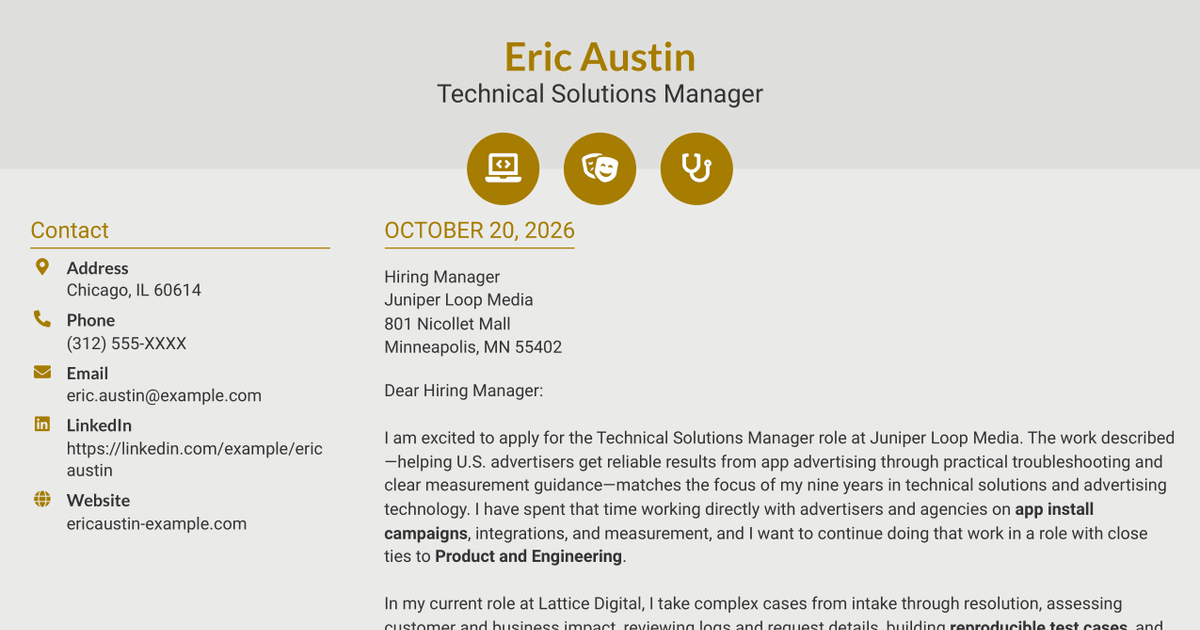The image size is (1200, 630).
Task: Click the address line Juniper Loop Media
Action: click(x=459, y=300)
